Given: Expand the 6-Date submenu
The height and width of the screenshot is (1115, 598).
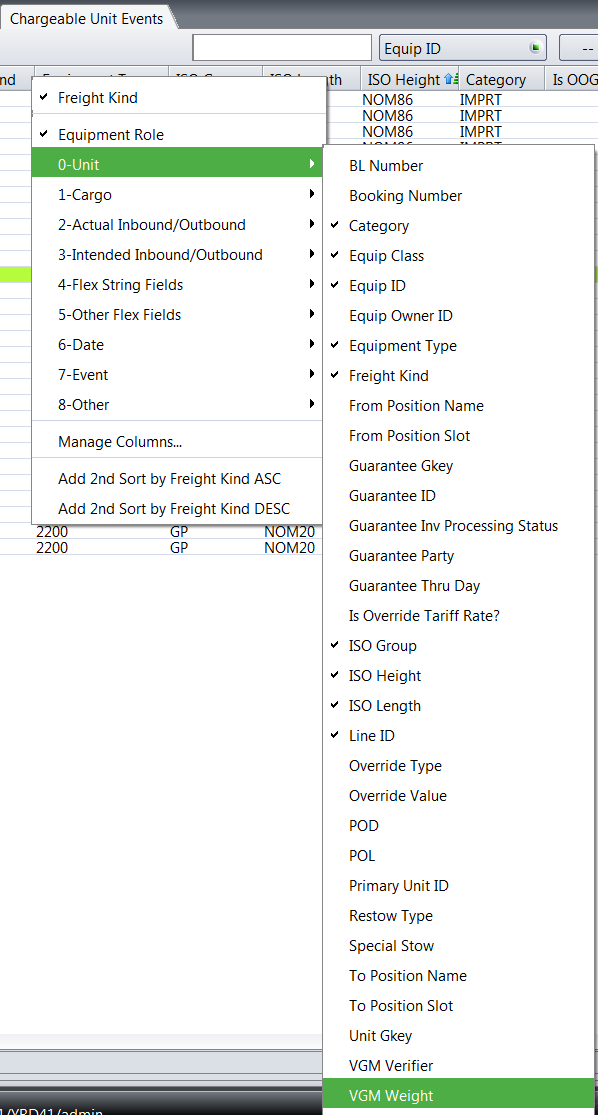Looking at the screenshot, I should [177, 344].
